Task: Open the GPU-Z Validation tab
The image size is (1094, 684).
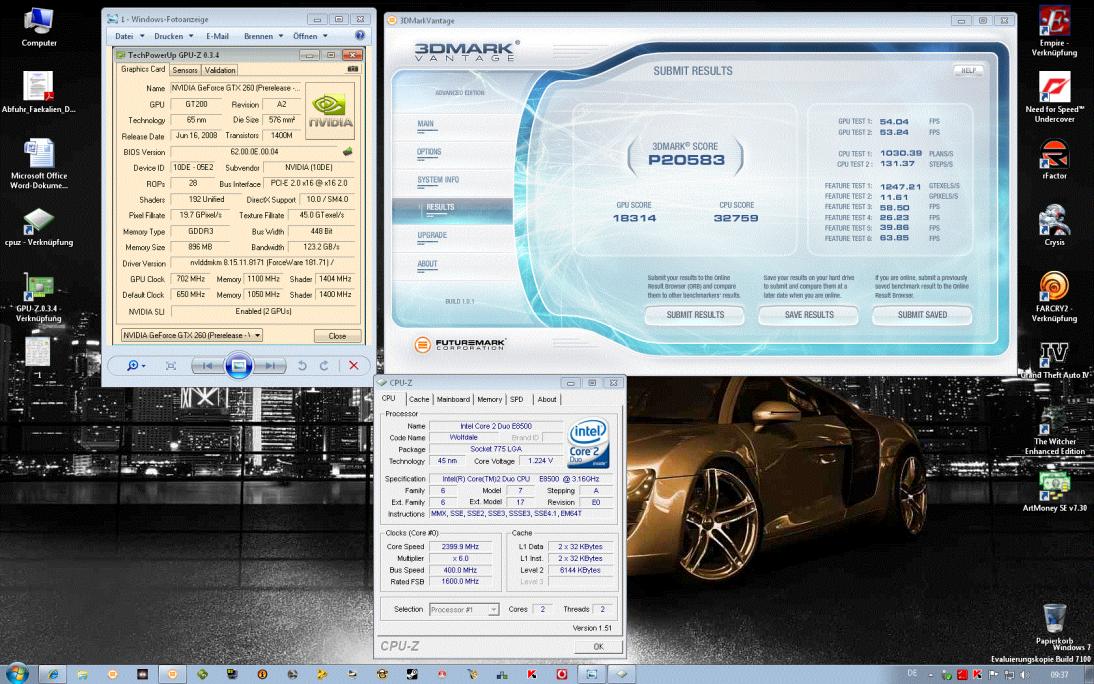Action: 220,70
